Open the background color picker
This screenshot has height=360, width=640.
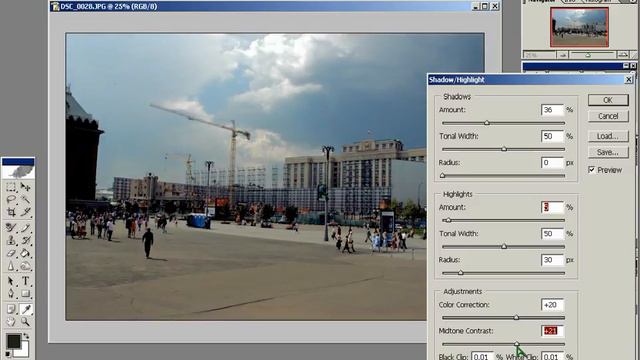[24, 350]
